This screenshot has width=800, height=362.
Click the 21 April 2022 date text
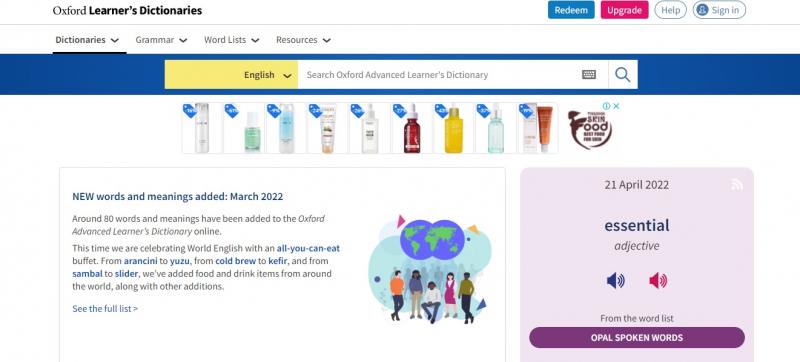coord(637,185)
